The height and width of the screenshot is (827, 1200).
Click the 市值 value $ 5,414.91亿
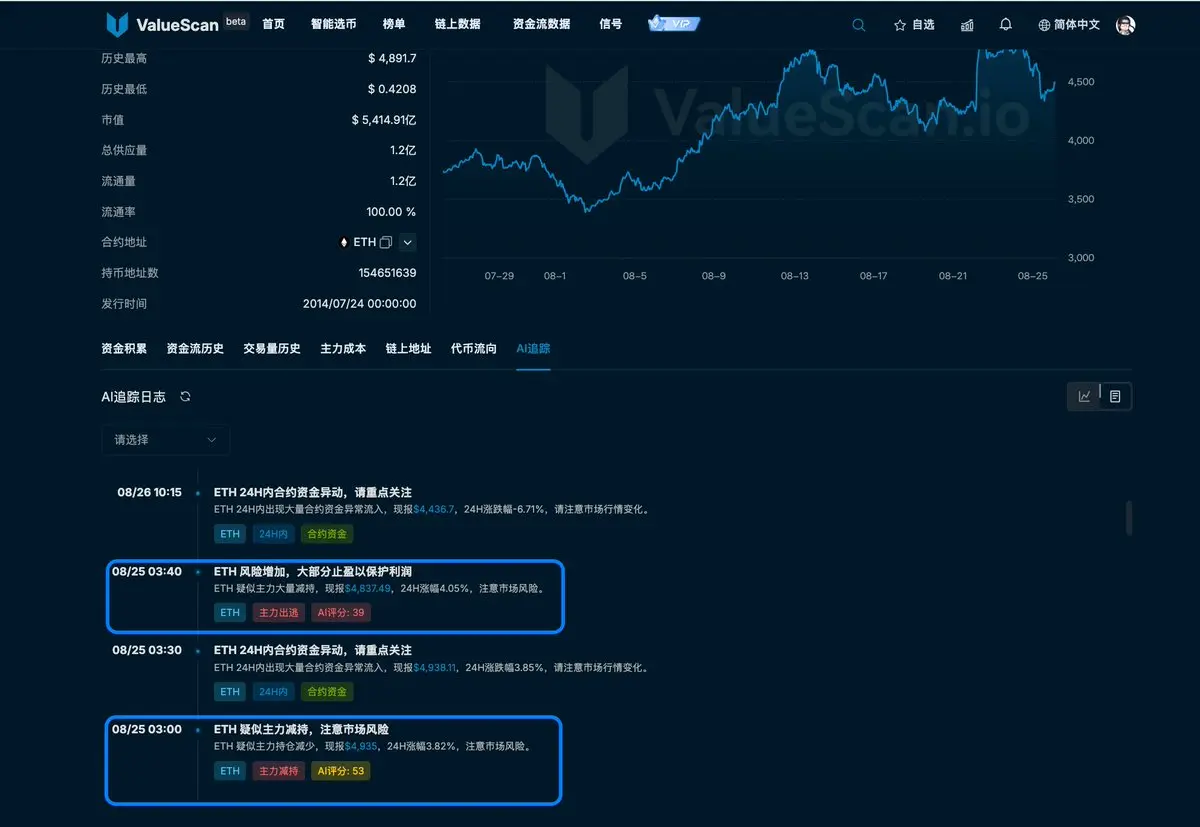point(384,120)
